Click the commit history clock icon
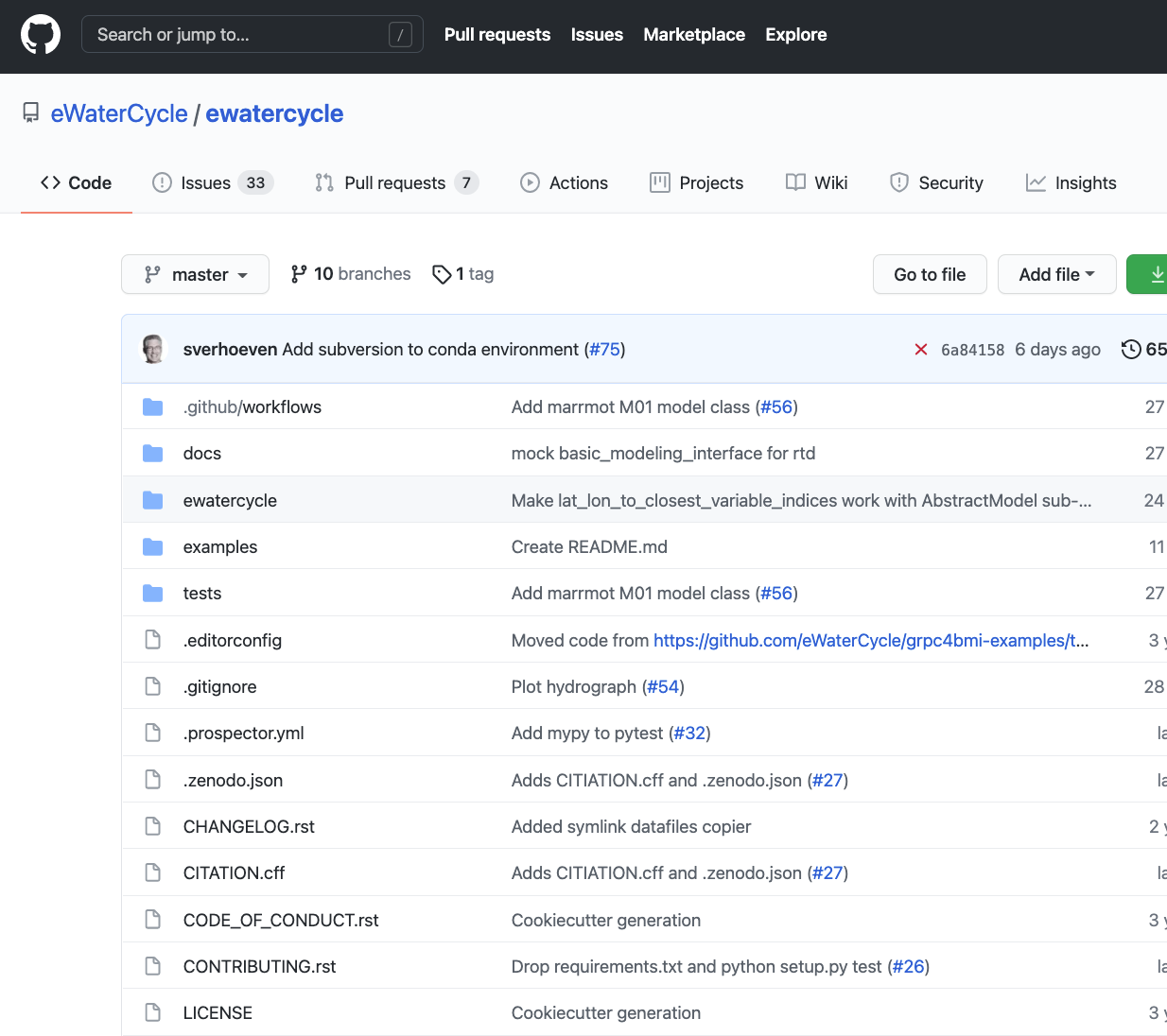This screenshot has height=1036, width=1167. [x=1130, y=350]
